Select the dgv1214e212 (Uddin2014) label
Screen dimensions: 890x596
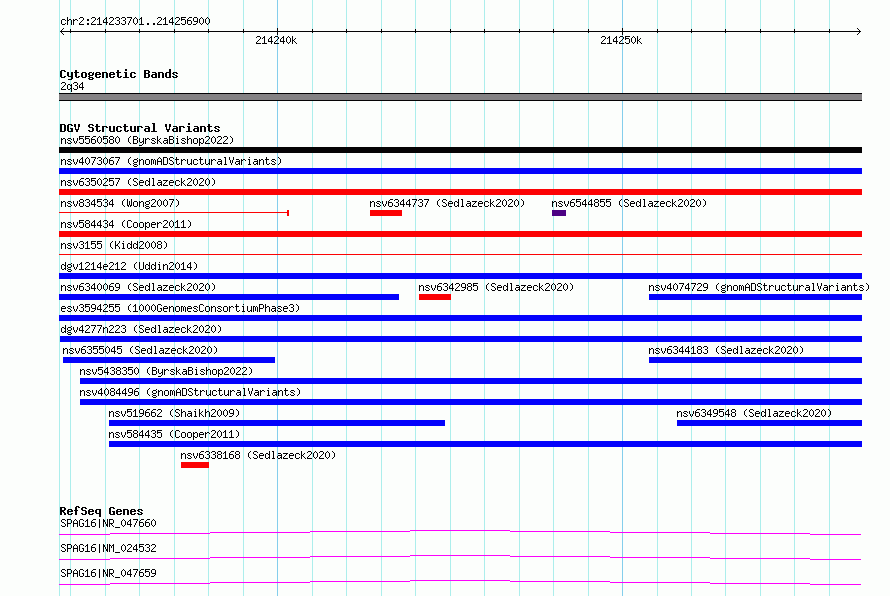129,266
